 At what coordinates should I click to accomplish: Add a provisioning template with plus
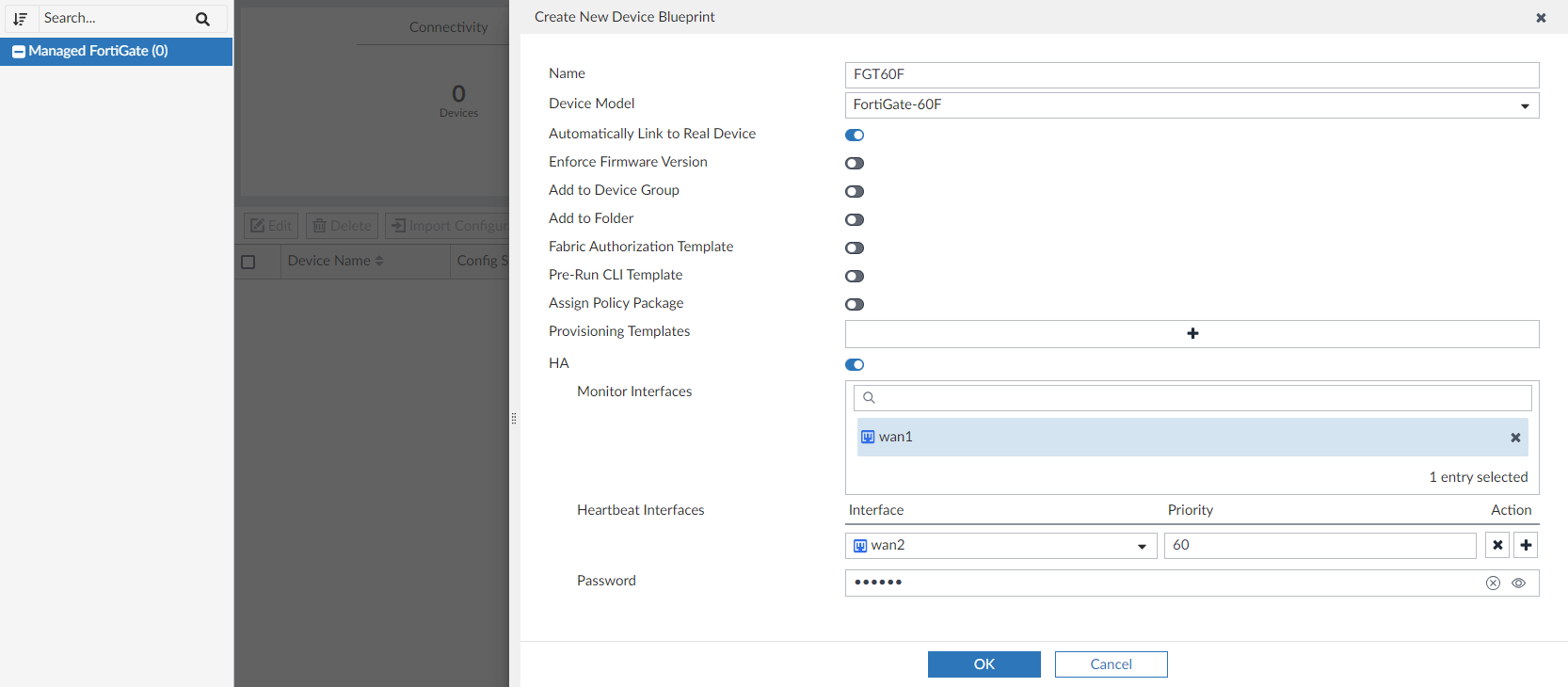point(1192,334)
